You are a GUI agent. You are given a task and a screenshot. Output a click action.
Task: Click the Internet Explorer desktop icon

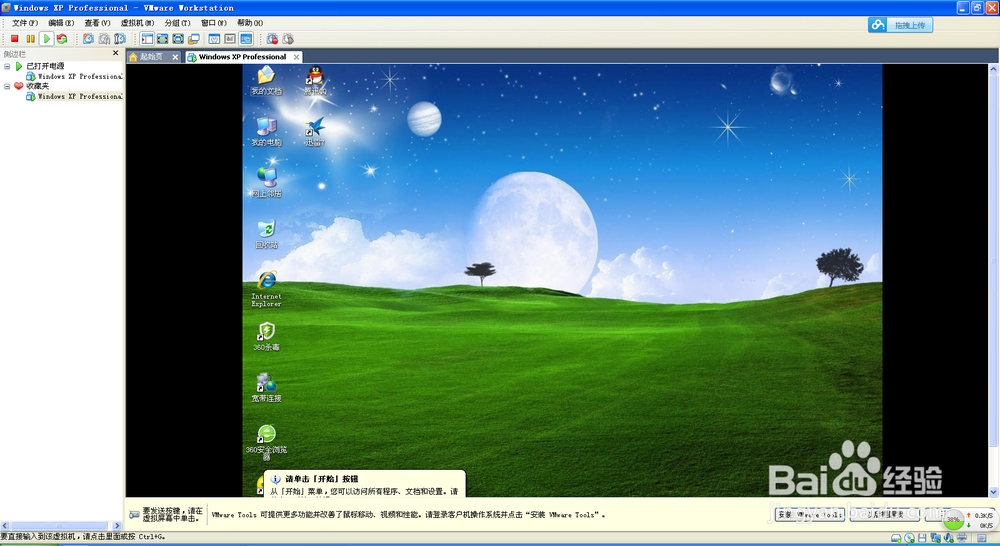[266, 288]
